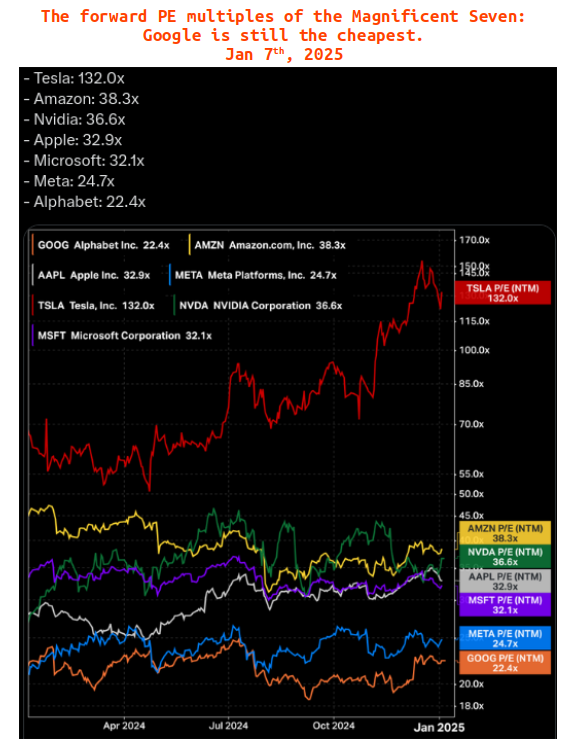Click the 'Alphabet: 22.4x' list line
This screenshot has width=566, height=743.
[85, 202]
